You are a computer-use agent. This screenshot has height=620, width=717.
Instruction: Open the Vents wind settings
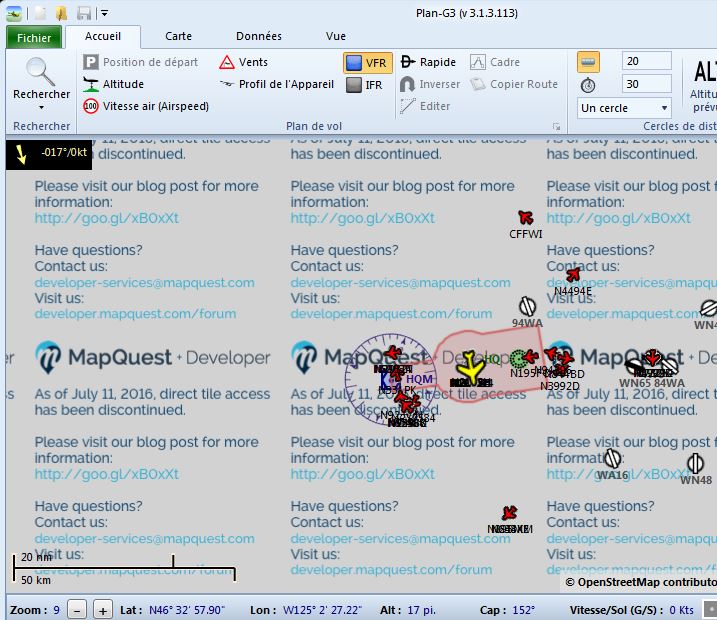243,62
